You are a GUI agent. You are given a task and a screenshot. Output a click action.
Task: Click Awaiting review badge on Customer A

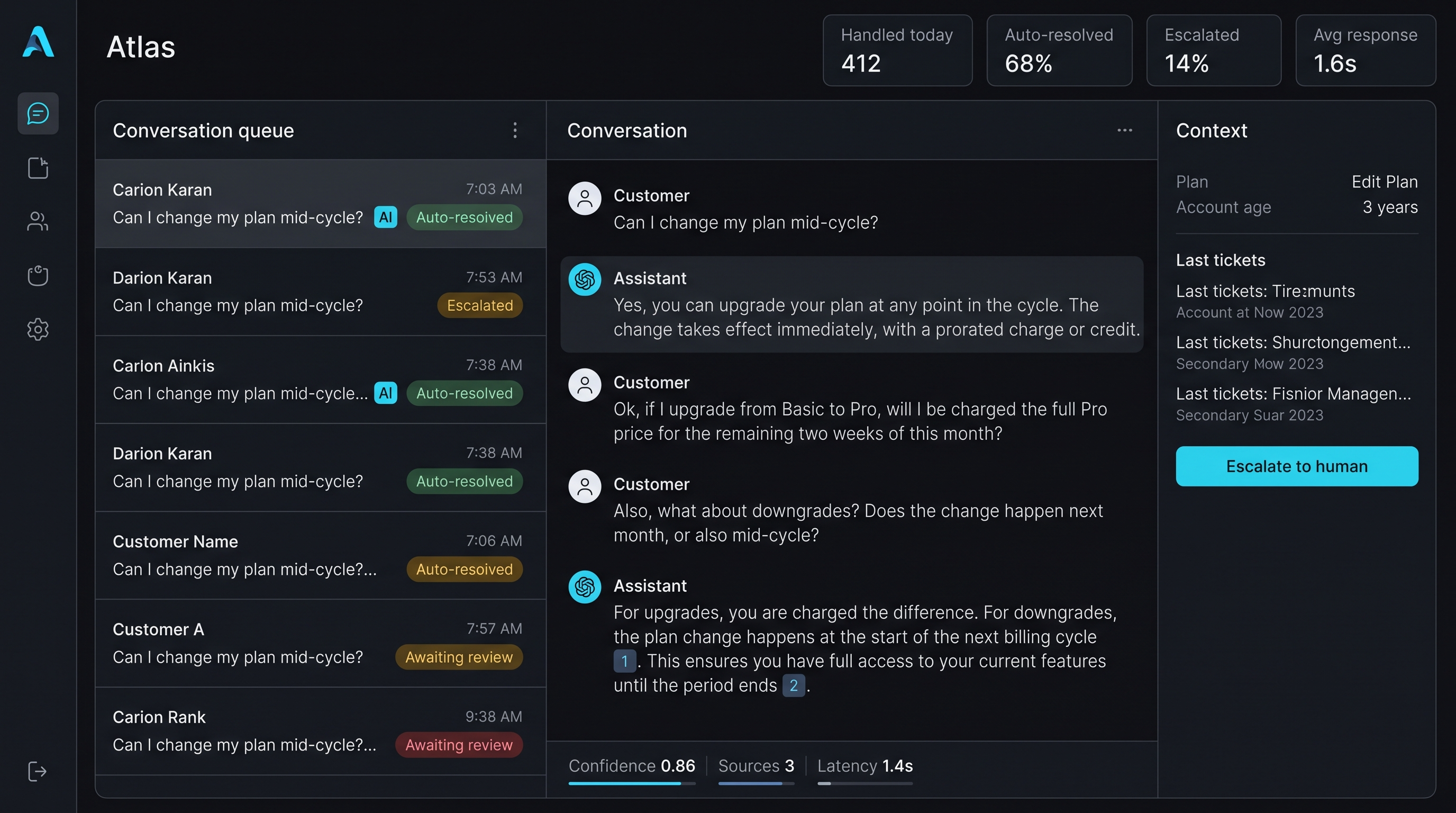point(459,657)
